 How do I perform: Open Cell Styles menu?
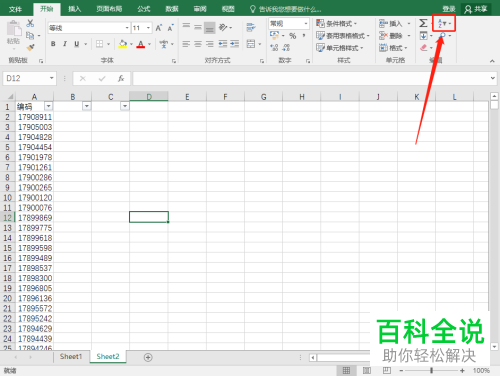(339, 48)
